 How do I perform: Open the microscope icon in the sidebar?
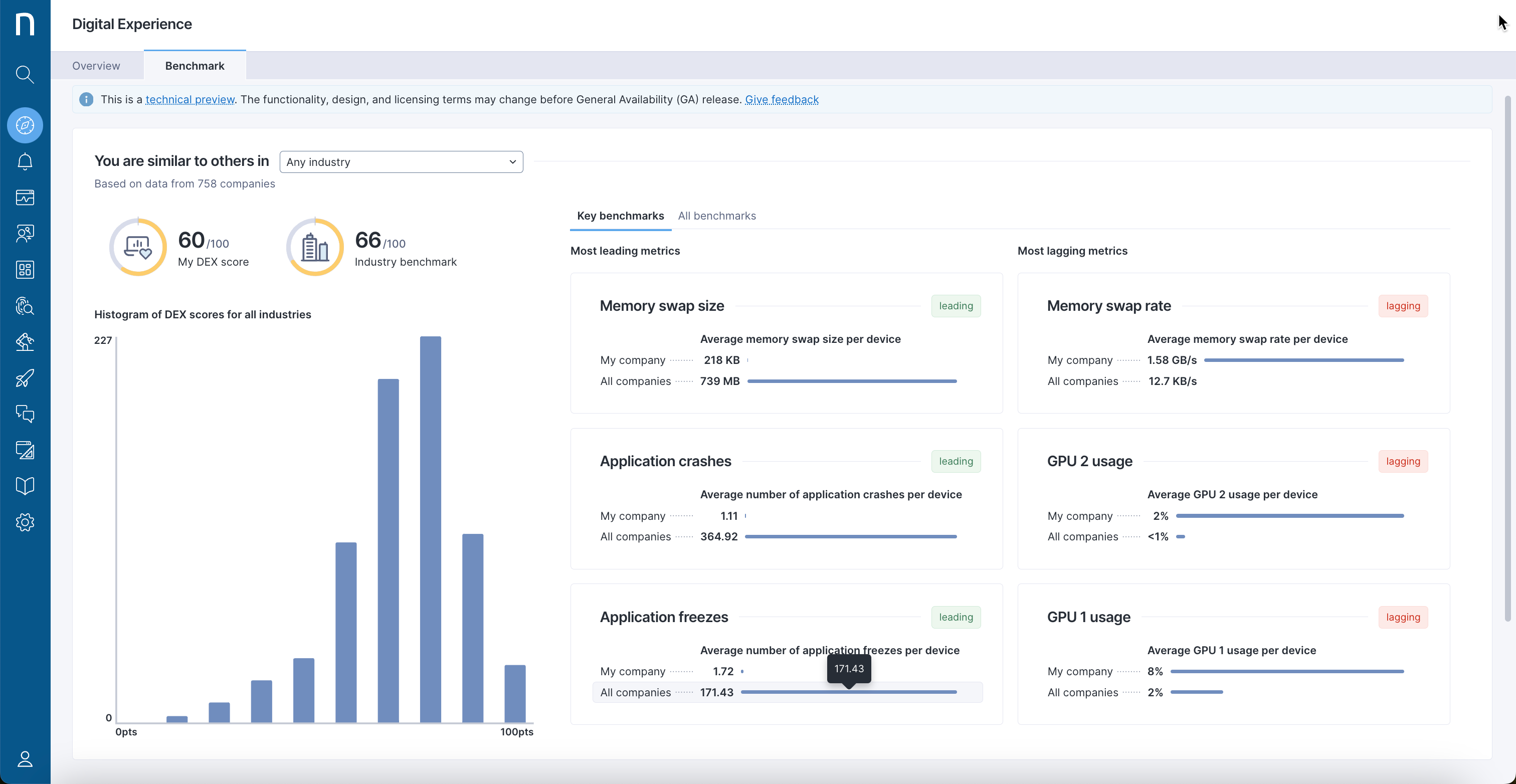tap(25, 342)
